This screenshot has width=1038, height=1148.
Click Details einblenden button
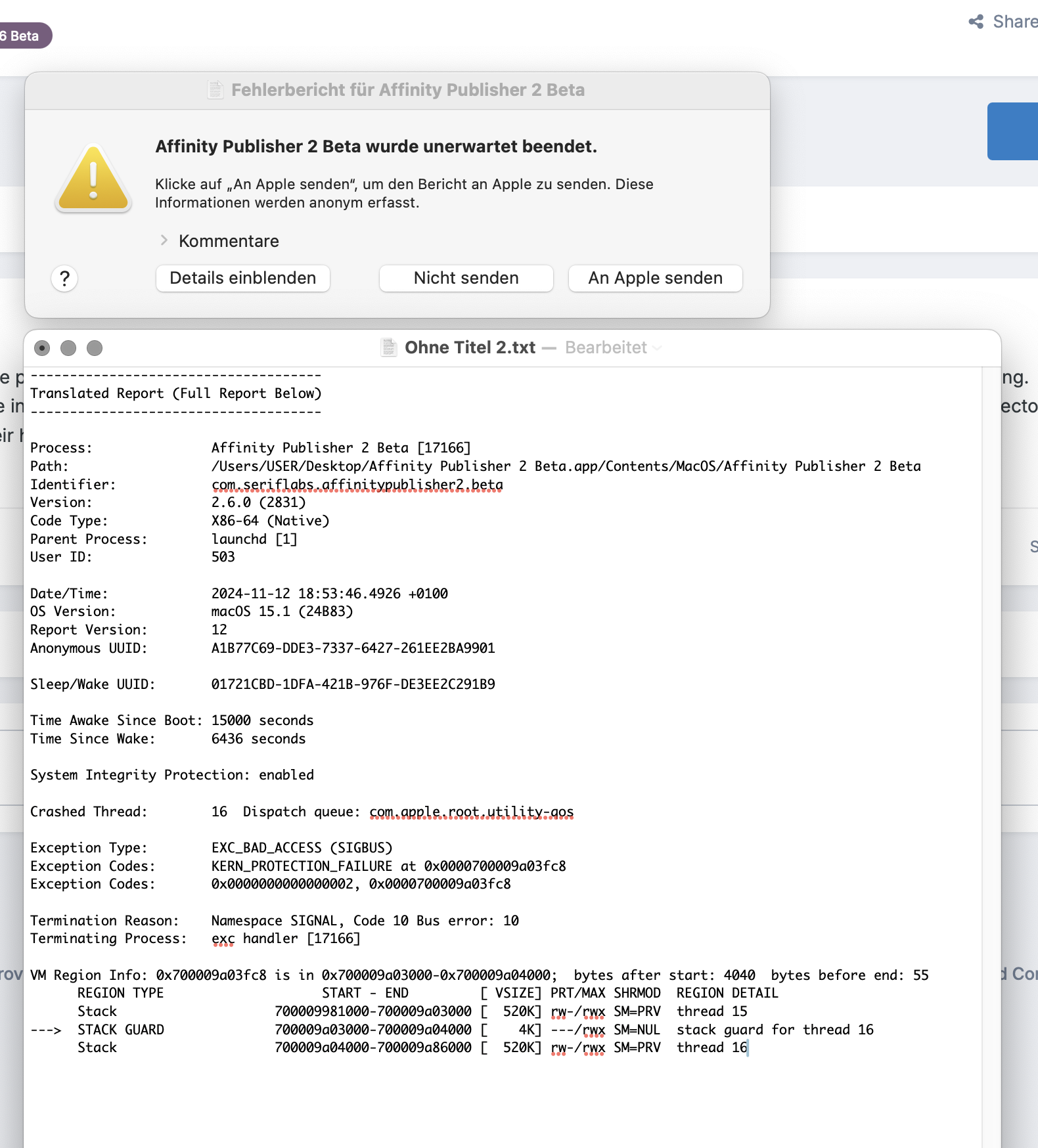click(243, 278)
